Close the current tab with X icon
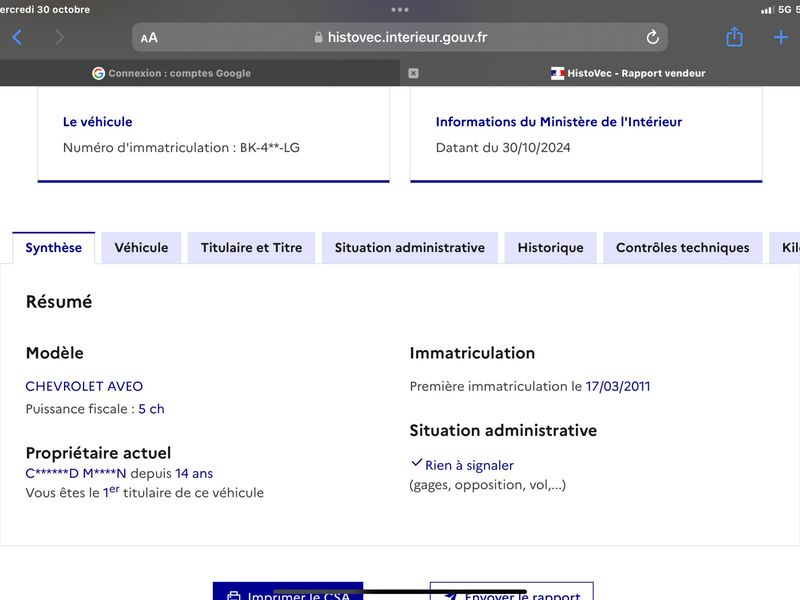The image size is (800, 600). (413, 73)
